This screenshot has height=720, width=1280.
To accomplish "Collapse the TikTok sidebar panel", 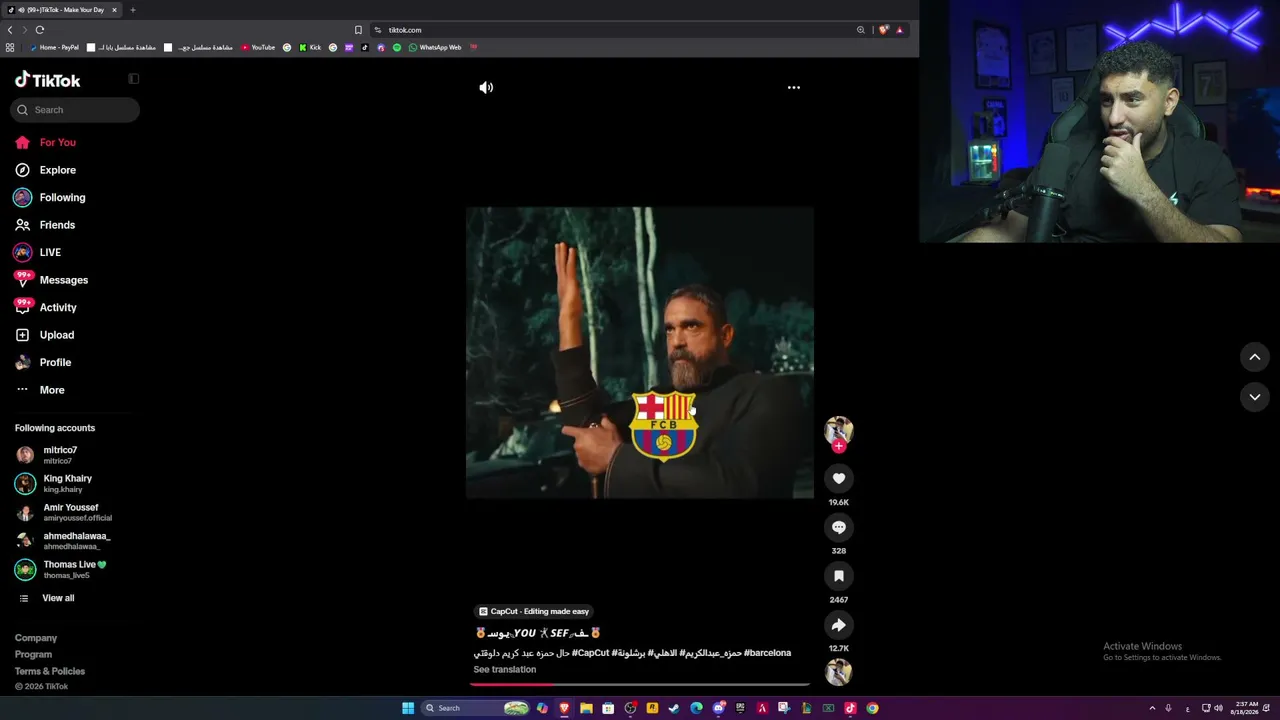I will tap(133, 79).
